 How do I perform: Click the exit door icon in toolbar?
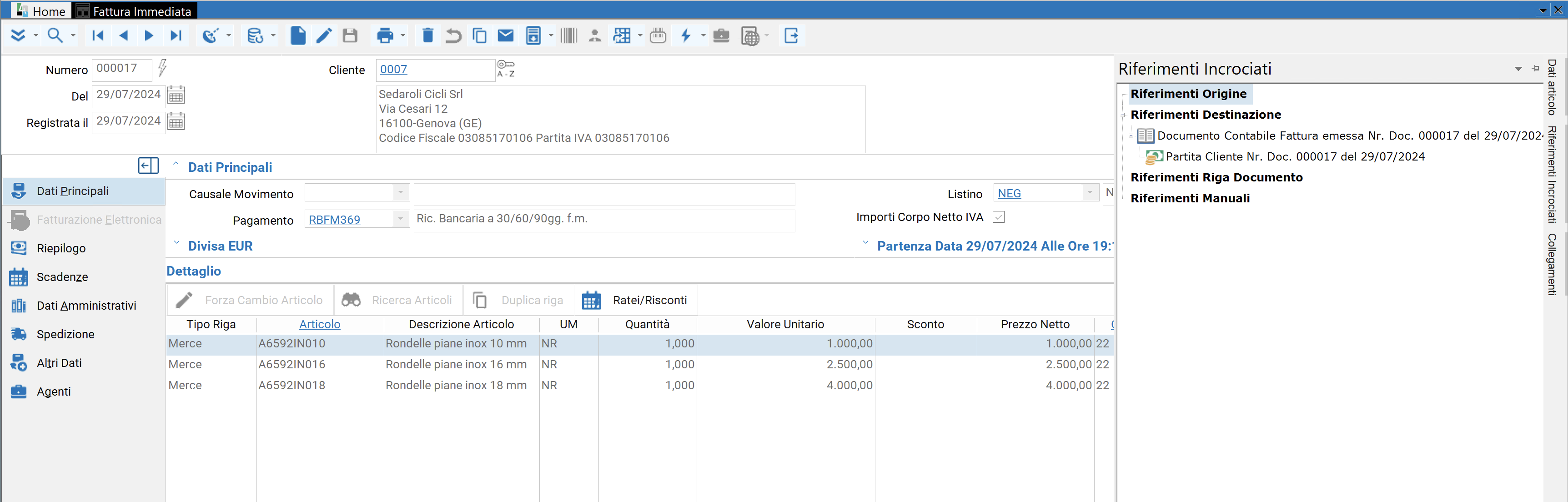[792, 36]
